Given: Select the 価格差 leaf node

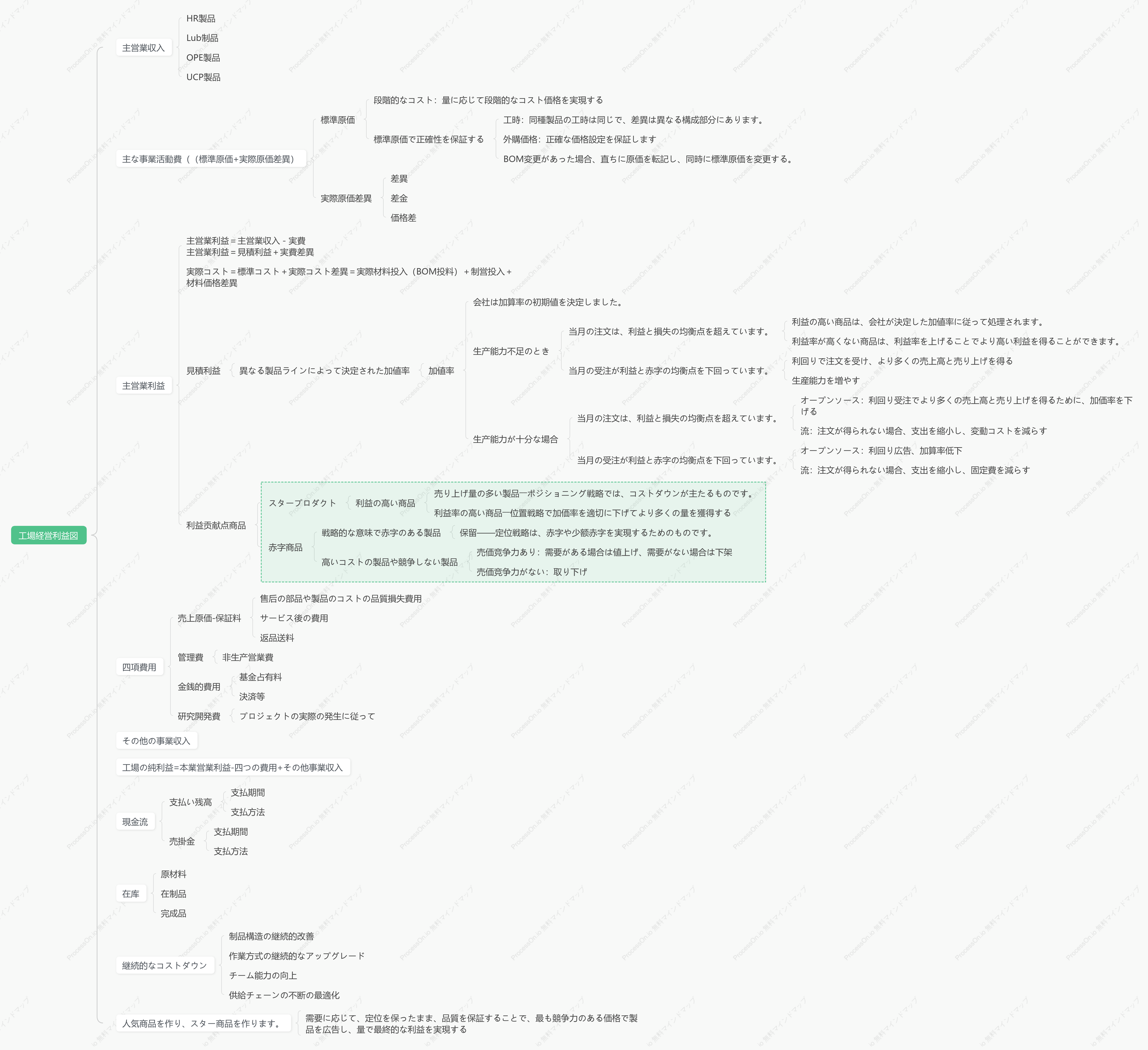Looking at the screenshot, I should pyautogui.click(x=403, y=218).
